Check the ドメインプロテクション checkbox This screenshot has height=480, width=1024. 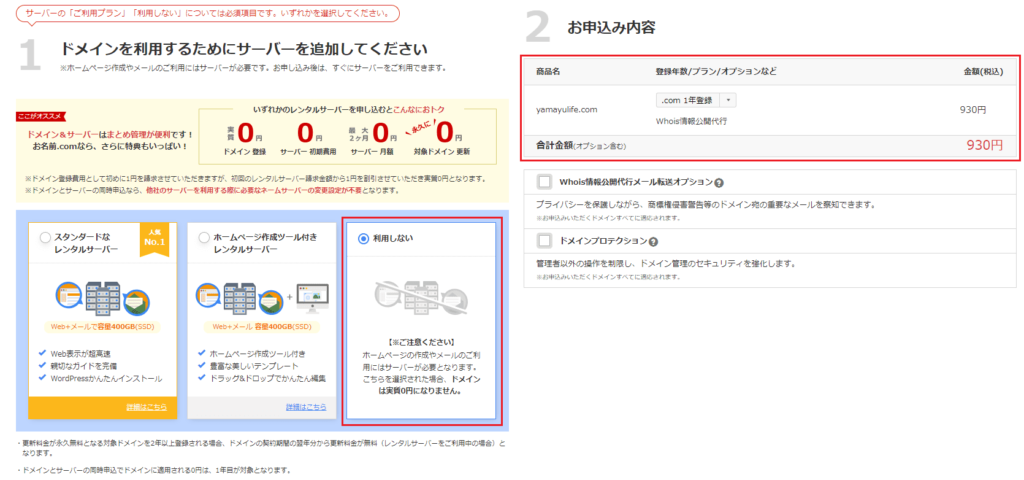tap(544, 241)
